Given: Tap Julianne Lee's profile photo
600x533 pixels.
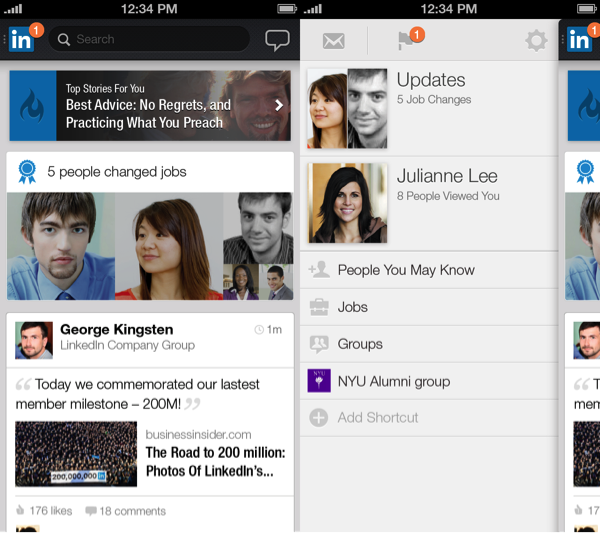Looking at the screenshot, I should click(x=347, y=203).
